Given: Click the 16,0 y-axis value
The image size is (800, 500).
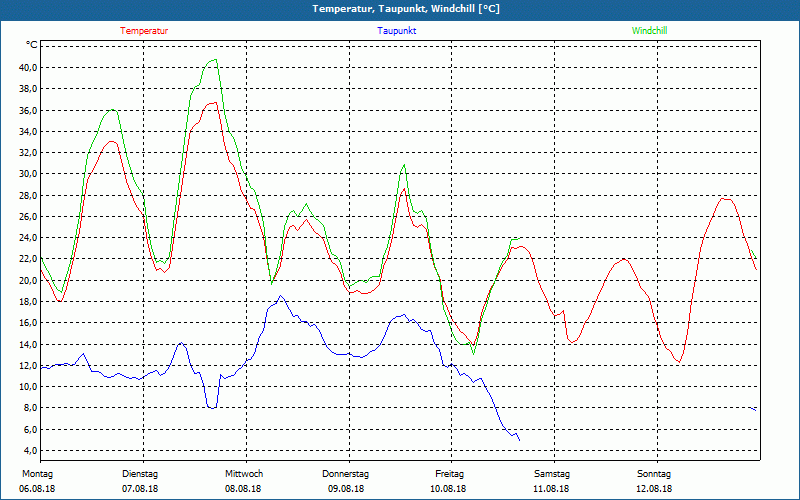Looking at the screenshot, I should point(27,322).
